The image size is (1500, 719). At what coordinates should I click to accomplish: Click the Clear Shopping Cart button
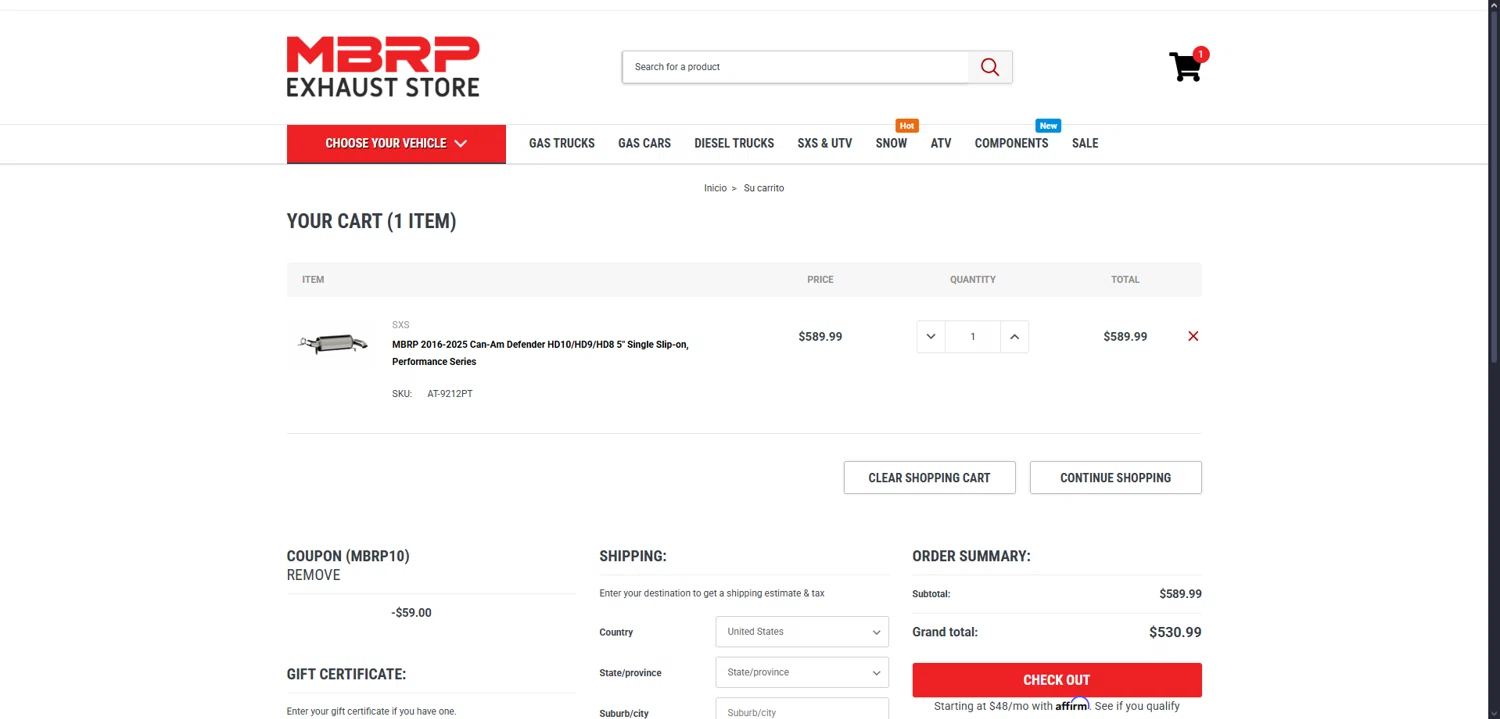click(x=930, y=477)
